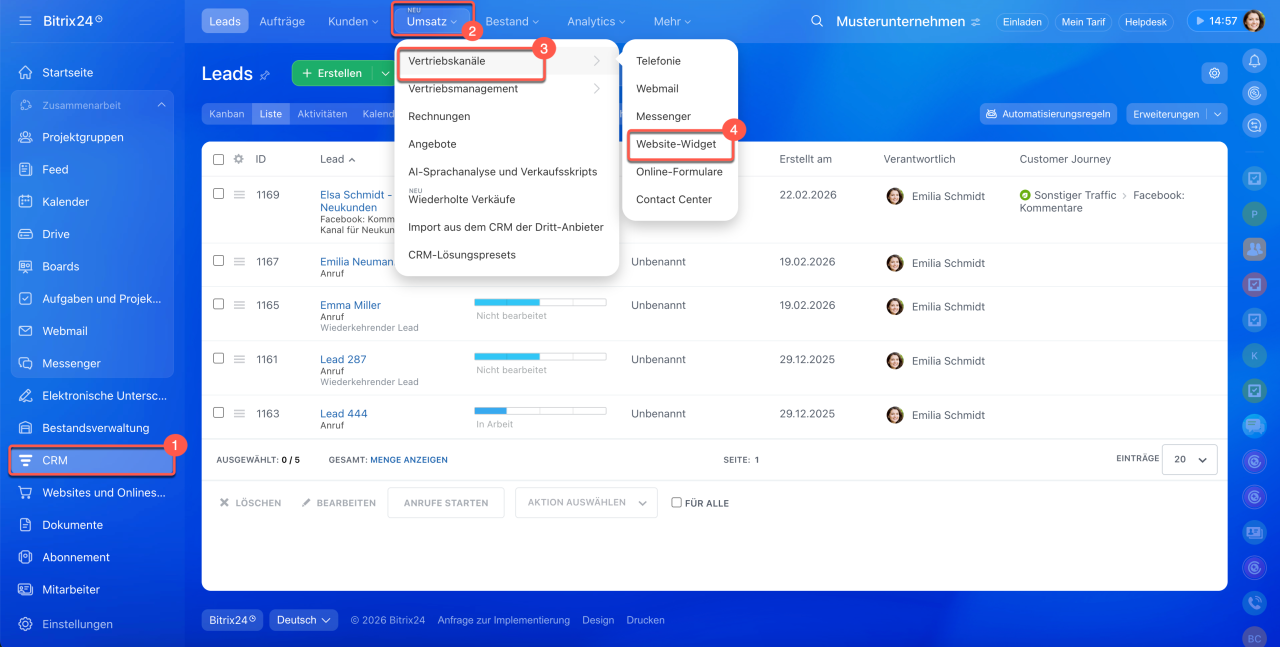The height and width of the screenshot is (647, 1280).
Task: Pin the Leads page with pin icon
Action: 265,75
